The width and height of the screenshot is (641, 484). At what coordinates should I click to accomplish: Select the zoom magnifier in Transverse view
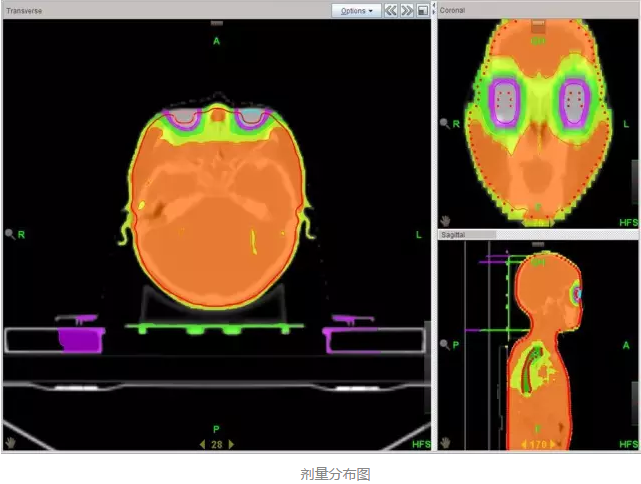pos(10,234)
